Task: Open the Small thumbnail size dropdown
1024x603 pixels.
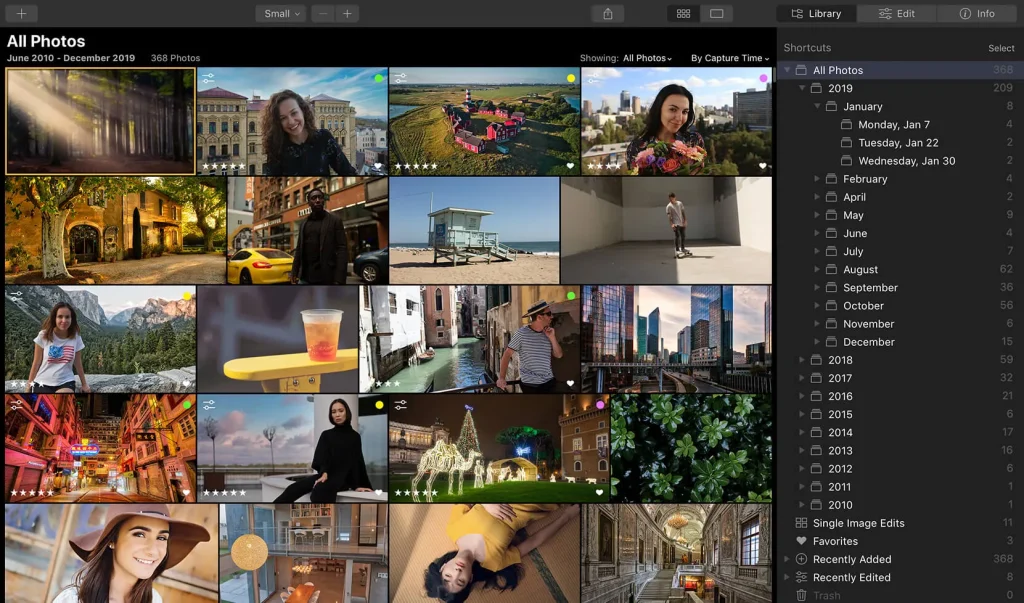Action: pos(280,14)
